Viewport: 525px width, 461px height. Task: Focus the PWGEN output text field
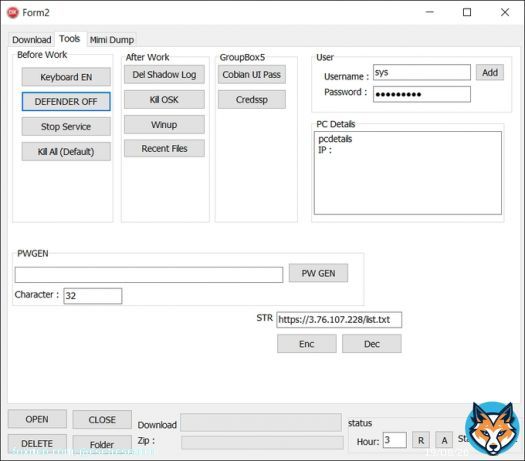point(149,275)
